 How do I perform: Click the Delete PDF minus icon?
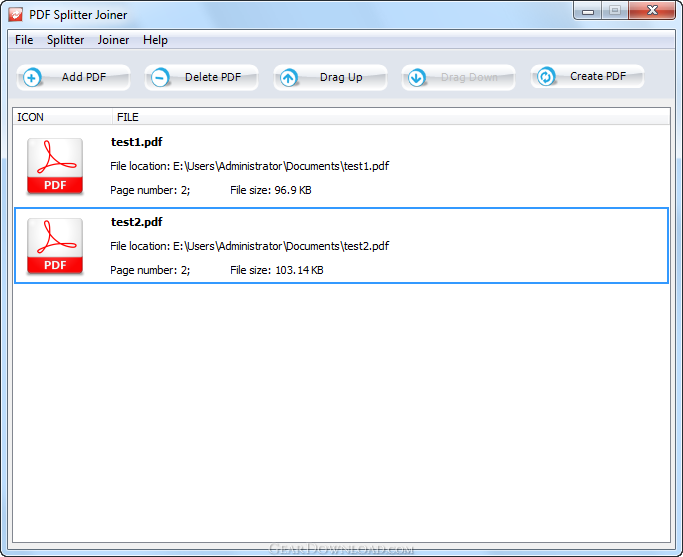[x=160, y=78]
